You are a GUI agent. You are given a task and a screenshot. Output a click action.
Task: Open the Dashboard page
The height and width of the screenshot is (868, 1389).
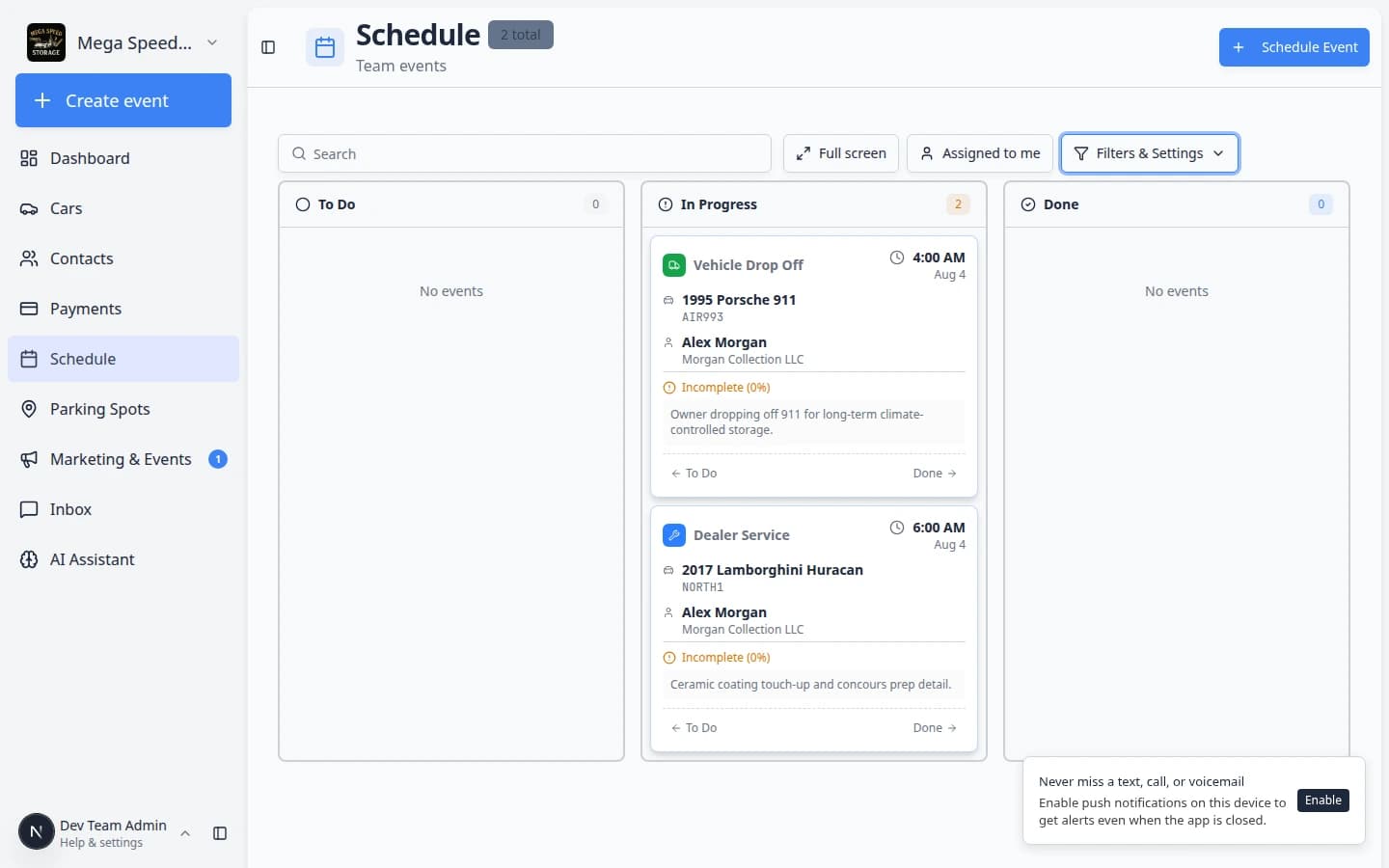coord(123,158)
